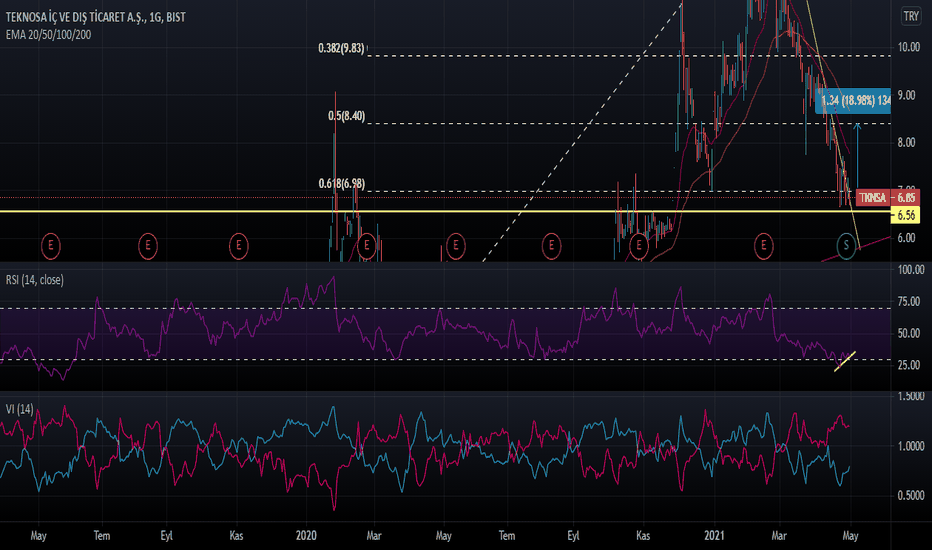The width and height of the screenshot is (932, 550).
Task: Click the teal S split marker
Action: [846, 246]
